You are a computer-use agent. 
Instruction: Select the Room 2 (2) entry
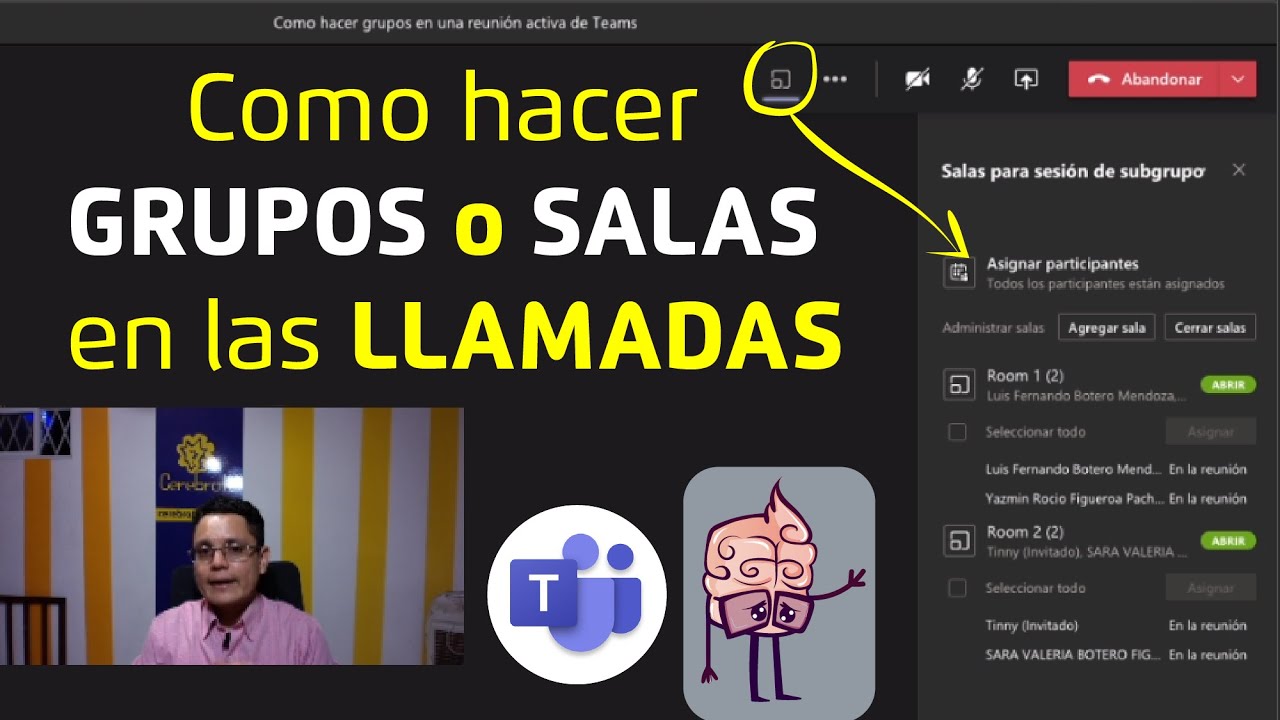point(1025,532)
